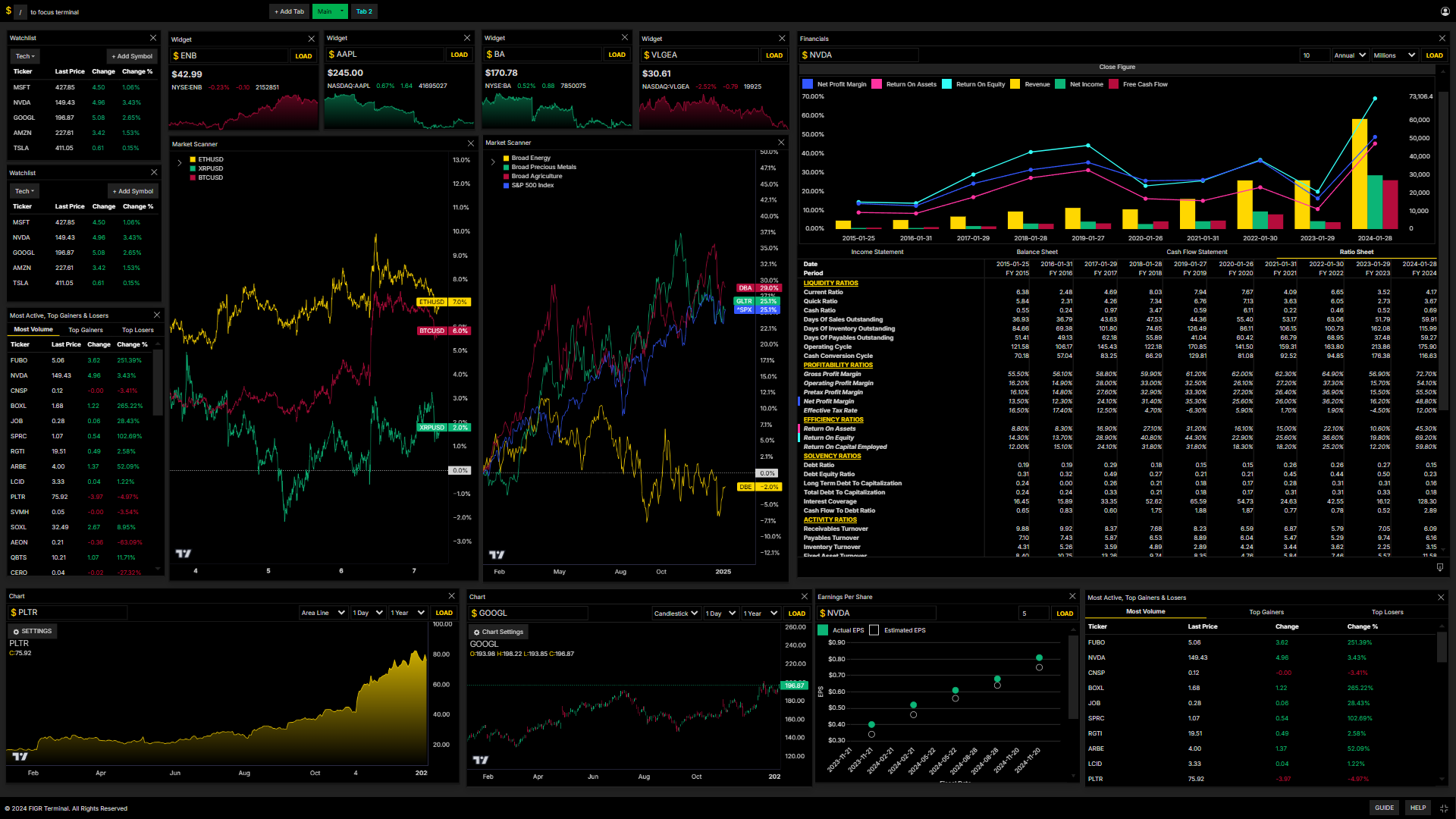The width and height of the screenshot is (1456, 819).
Task: Click the Financials years count field
Action: (1314, 55)
